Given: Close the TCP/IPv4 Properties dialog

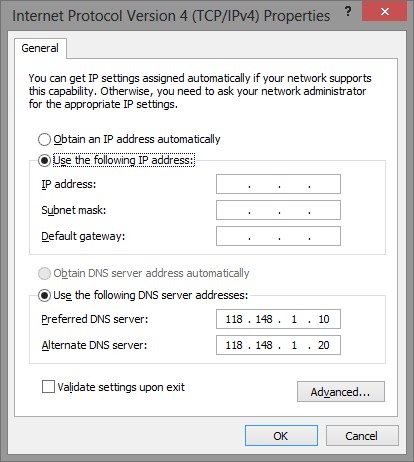Looking at the screenshot, I should (x=385, y=11).
